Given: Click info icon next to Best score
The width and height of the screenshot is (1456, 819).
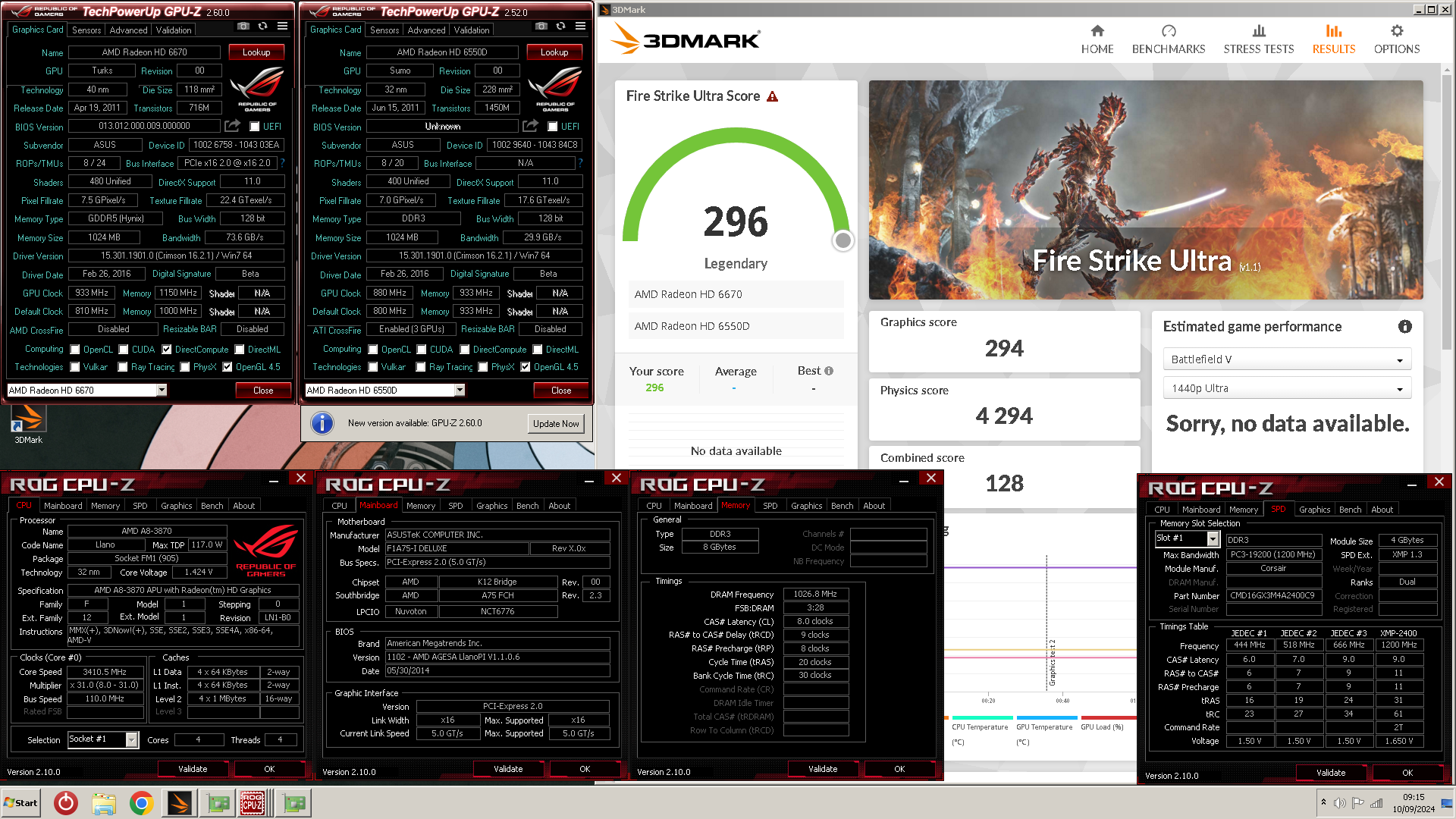Looking at the screenshot, I should (829, 371).
